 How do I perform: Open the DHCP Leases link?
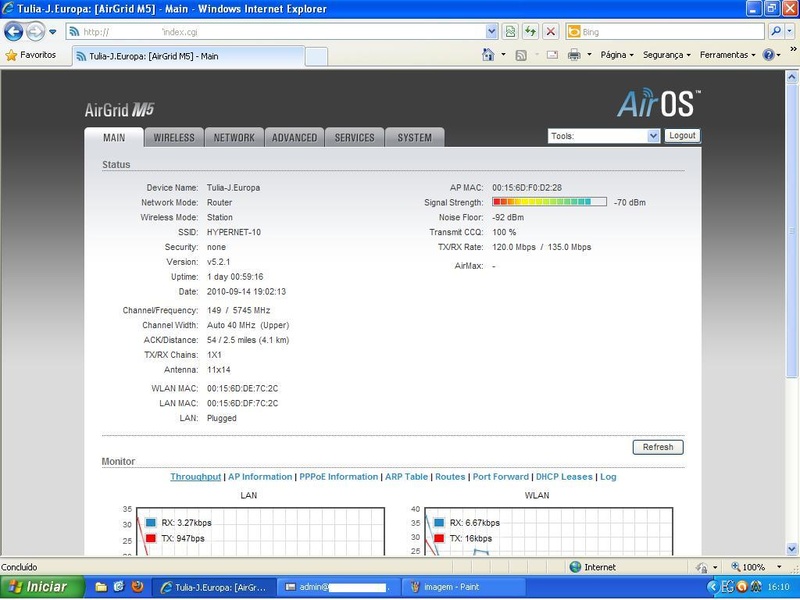[x=564, y=477]
